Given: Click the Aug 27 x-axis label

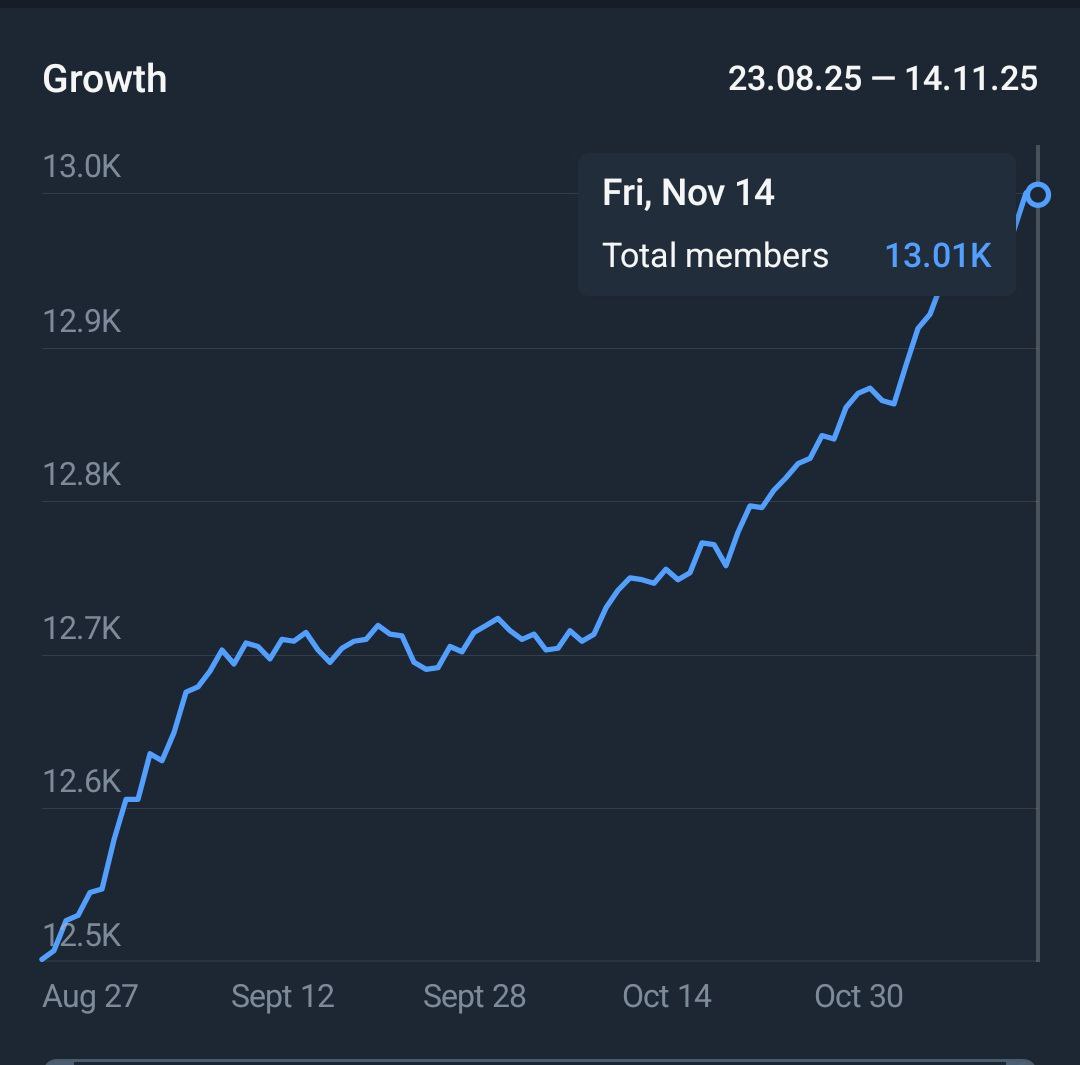Looking at the screenshot, I should pos(90,996).
